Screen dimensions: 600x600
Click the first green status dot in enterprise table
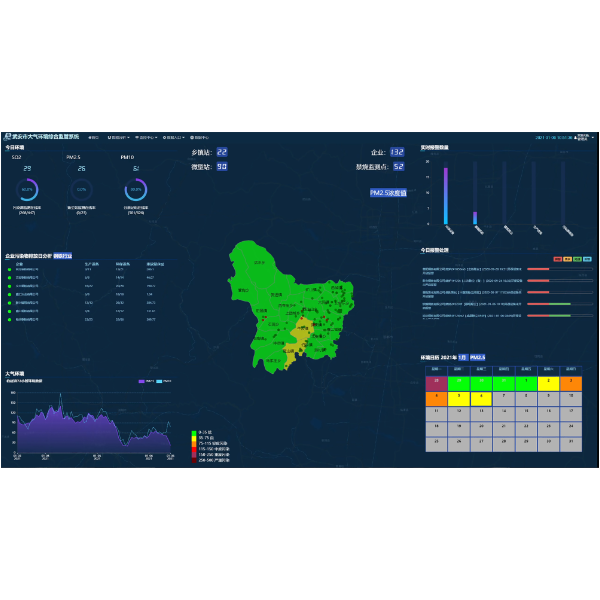[x=10, y=269]
